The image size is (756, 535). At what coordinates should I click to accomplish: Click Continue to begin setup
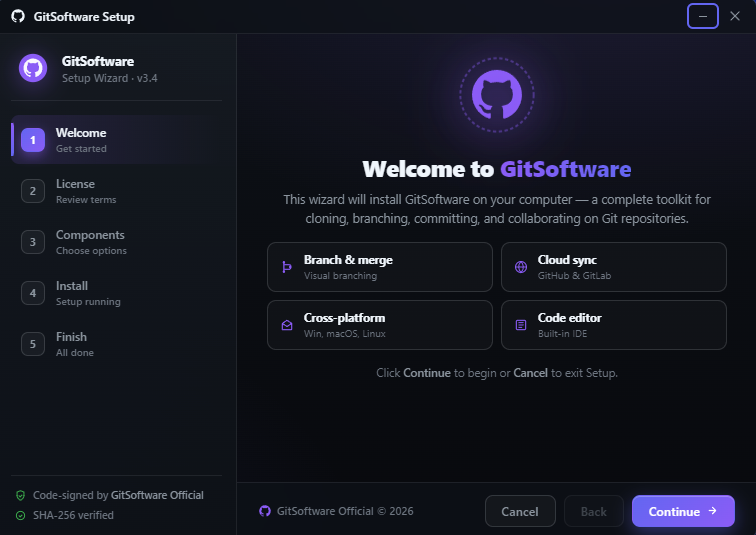click(683, 511)
